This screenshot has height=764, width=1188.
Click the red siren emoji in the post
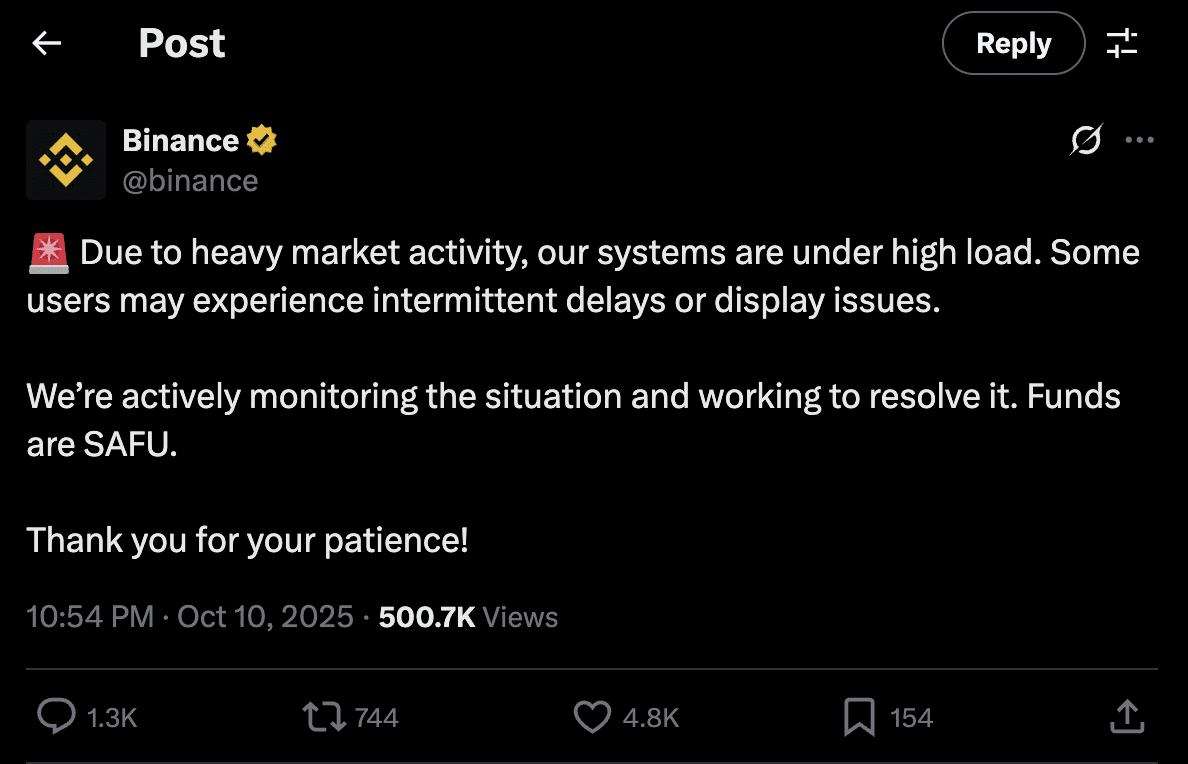coord(48,253)
